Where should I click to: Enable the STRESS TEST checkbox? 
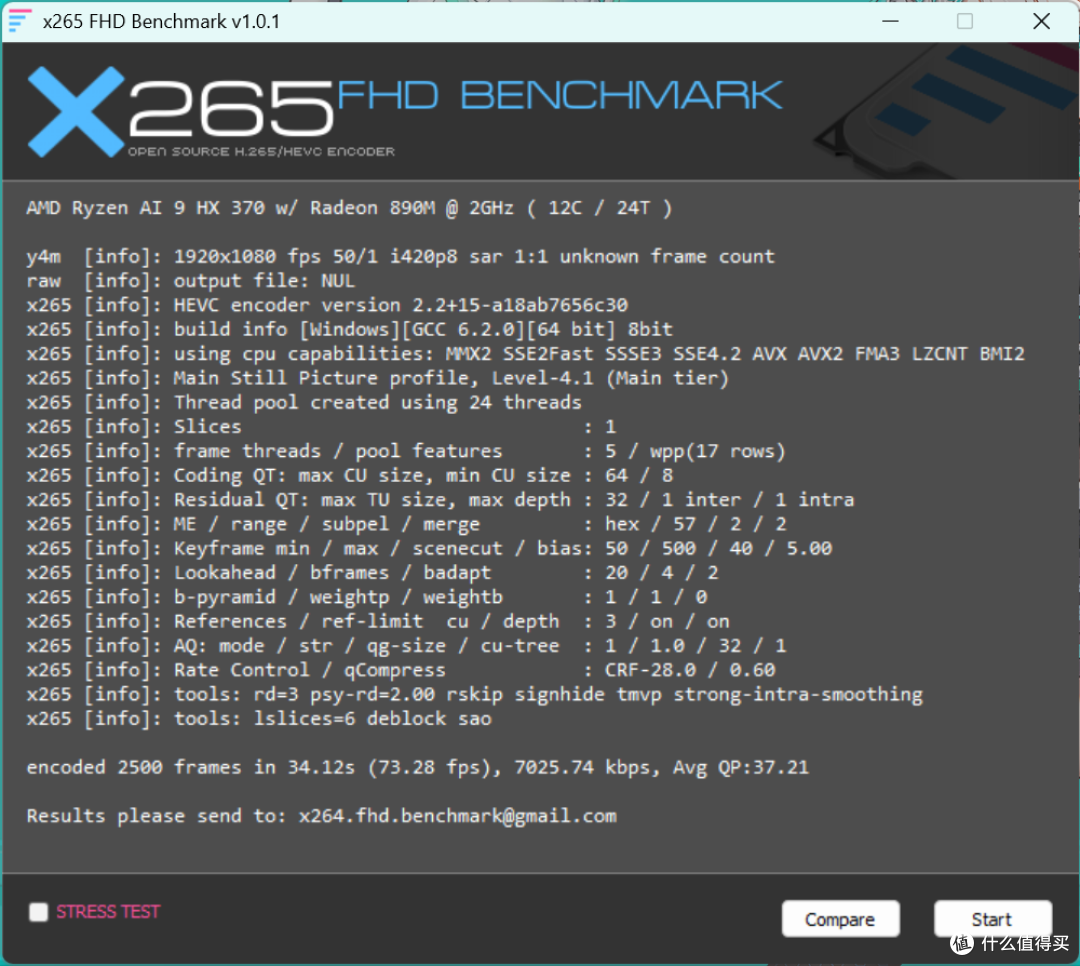pos(39,912)
